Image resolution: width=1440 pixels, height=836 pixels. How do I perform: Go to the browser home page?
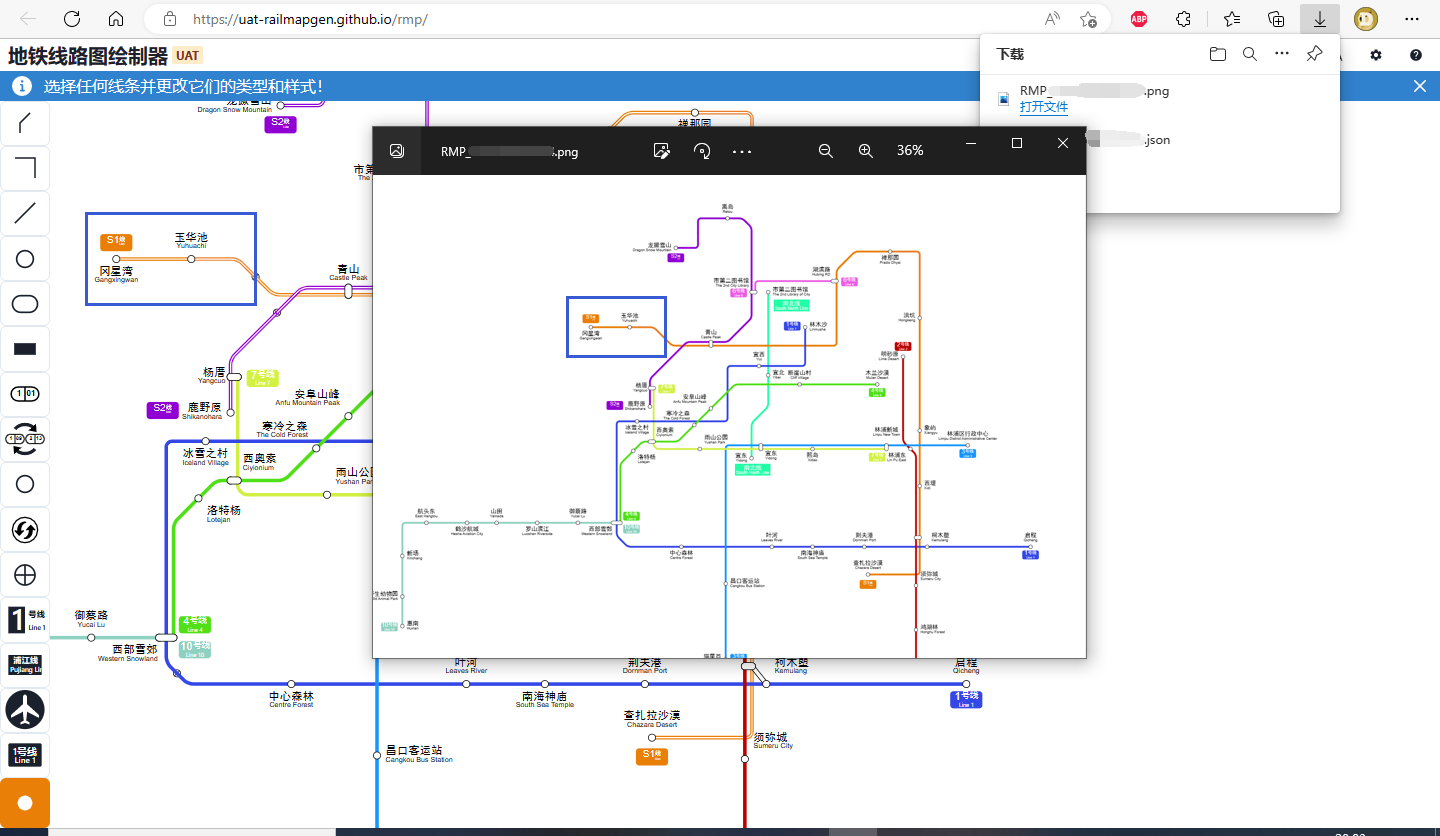(116, 19)
